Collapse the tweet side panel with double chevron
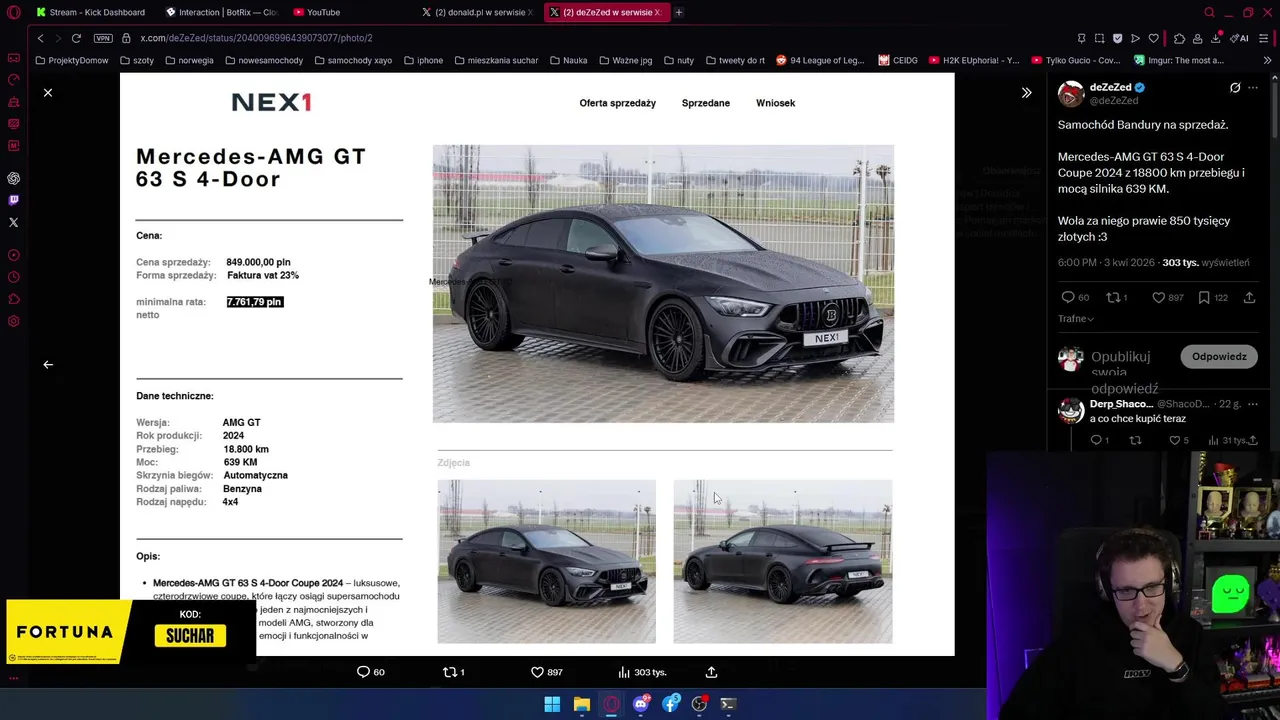Image resolution: width=1280 pixels, height=720 pixels. pyautogui.click(x=1026, y=92)
